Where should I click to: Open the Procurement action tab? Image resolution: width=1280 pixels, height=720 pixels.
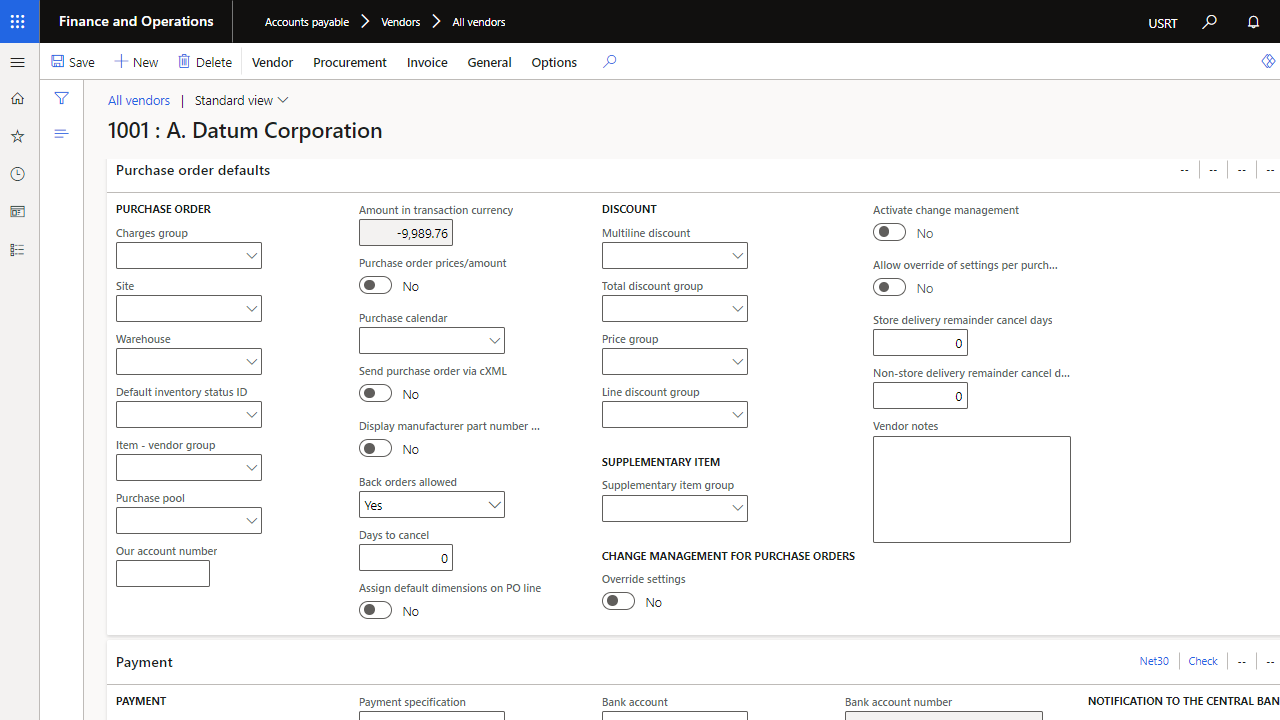pos(350,62)
